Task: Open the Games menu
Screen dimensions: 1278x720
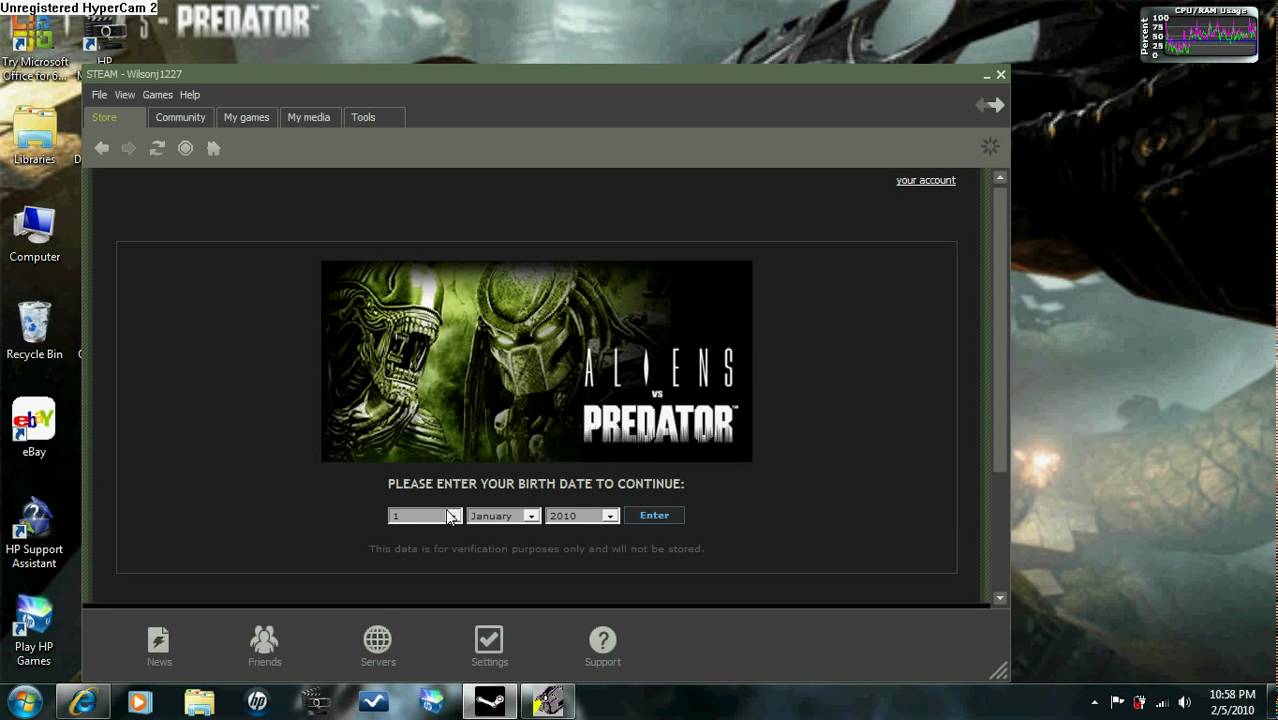Action: point(157,95)
